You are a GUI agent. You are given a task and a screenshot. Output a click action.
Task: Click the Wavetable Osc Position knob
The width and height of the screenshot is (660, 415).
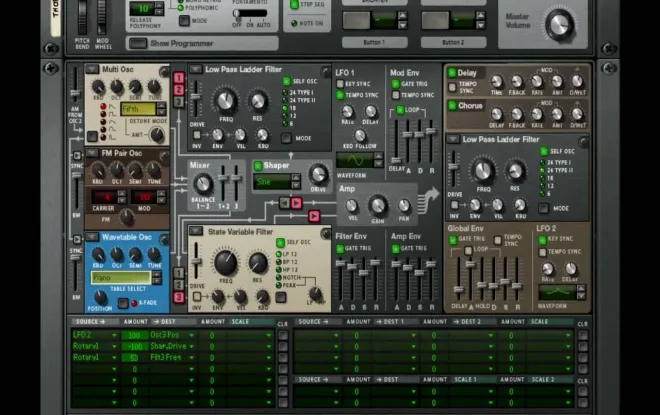click(x=100, y=297)
